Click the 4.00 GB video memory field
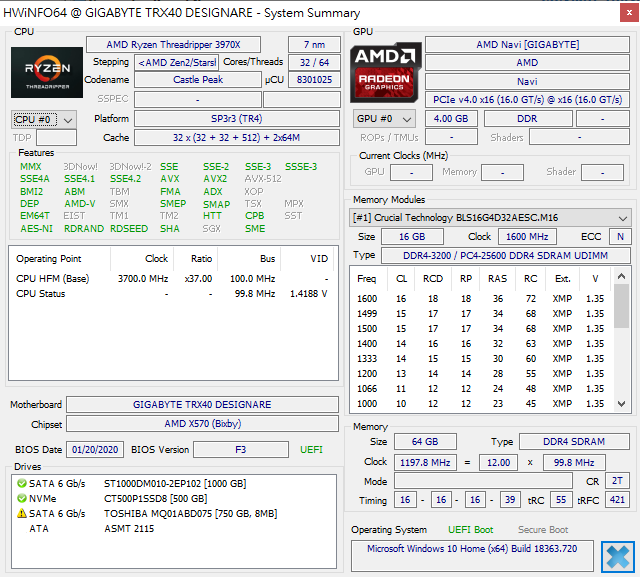This screenshot has width=640, height=577. pyautogui.click(x=451, y=119)
